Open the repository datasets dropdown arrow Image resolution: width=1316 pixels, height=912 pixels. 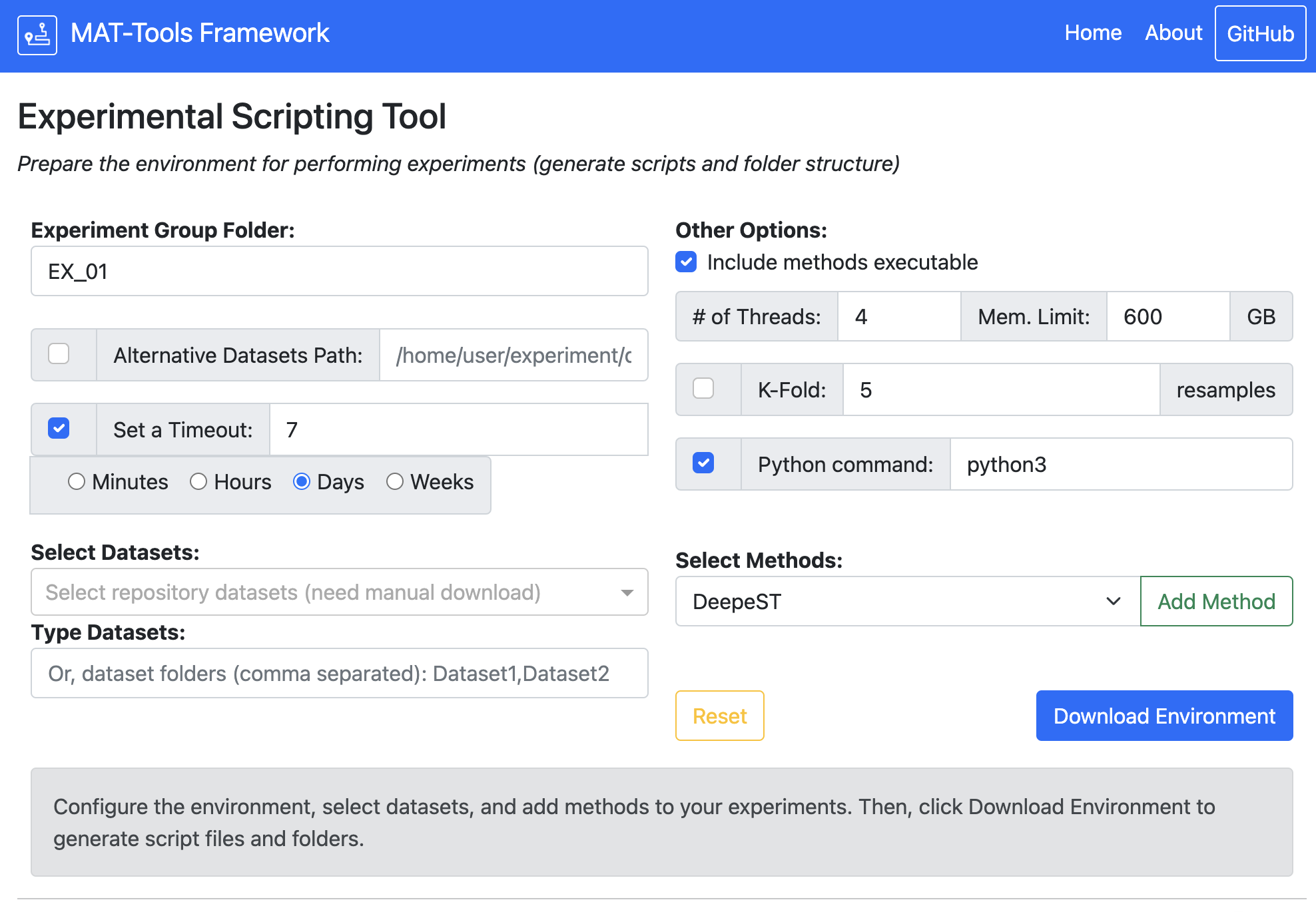coord(626,592)
